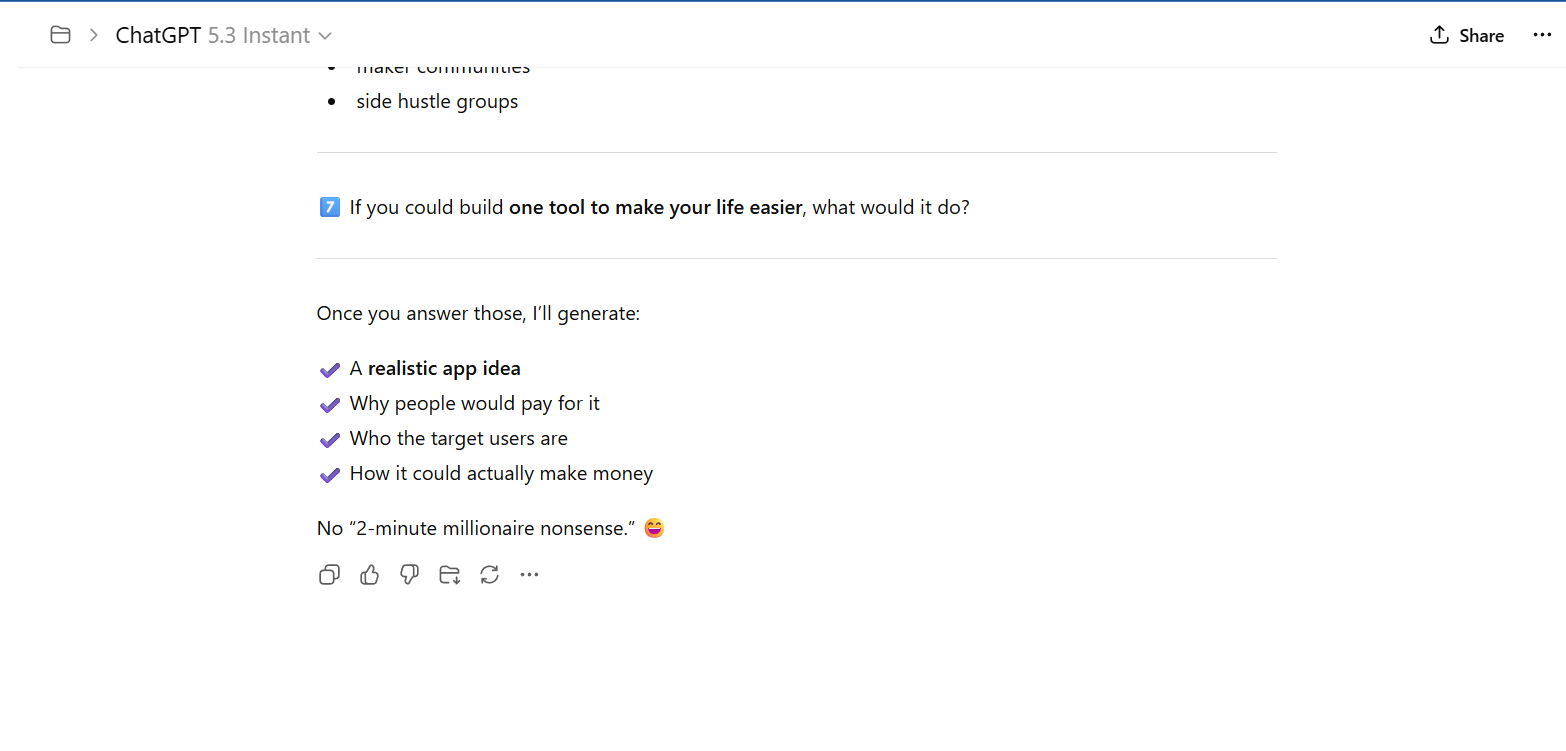Click the bold text "one tool to make your life easier"
The image size is (1566, 751).
coord(655,208)
